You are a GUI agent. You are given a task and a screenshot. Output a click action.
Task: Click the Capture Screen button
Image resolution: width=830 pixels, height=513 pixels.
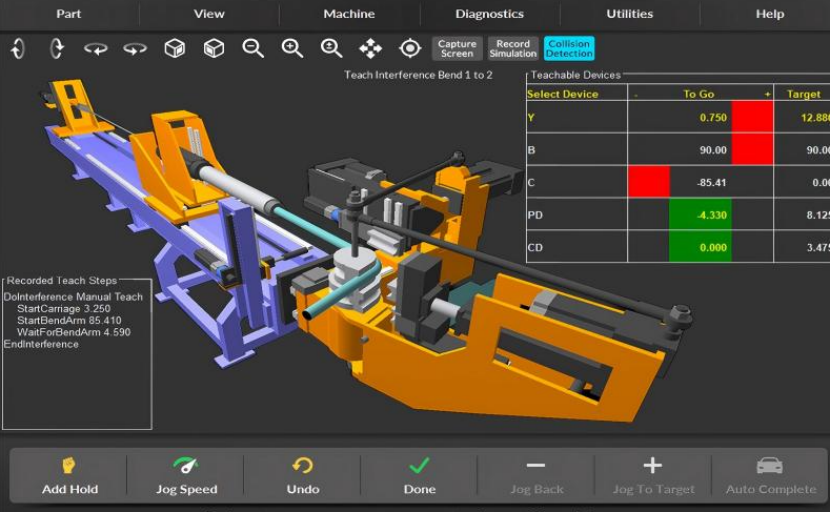coord(457,49)
